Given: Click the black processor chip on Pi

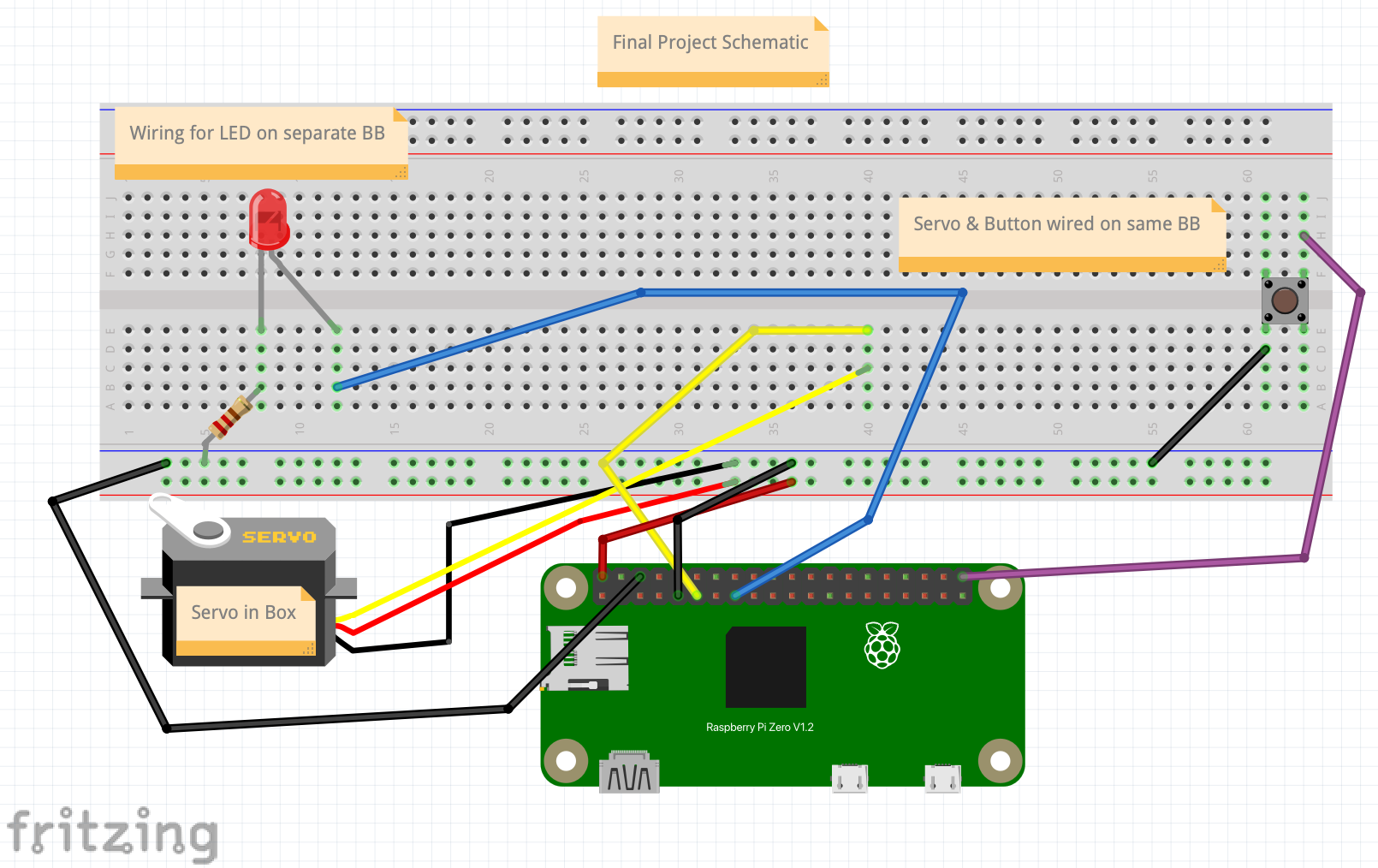Looking at the screenshot, I should click(766, 667).
